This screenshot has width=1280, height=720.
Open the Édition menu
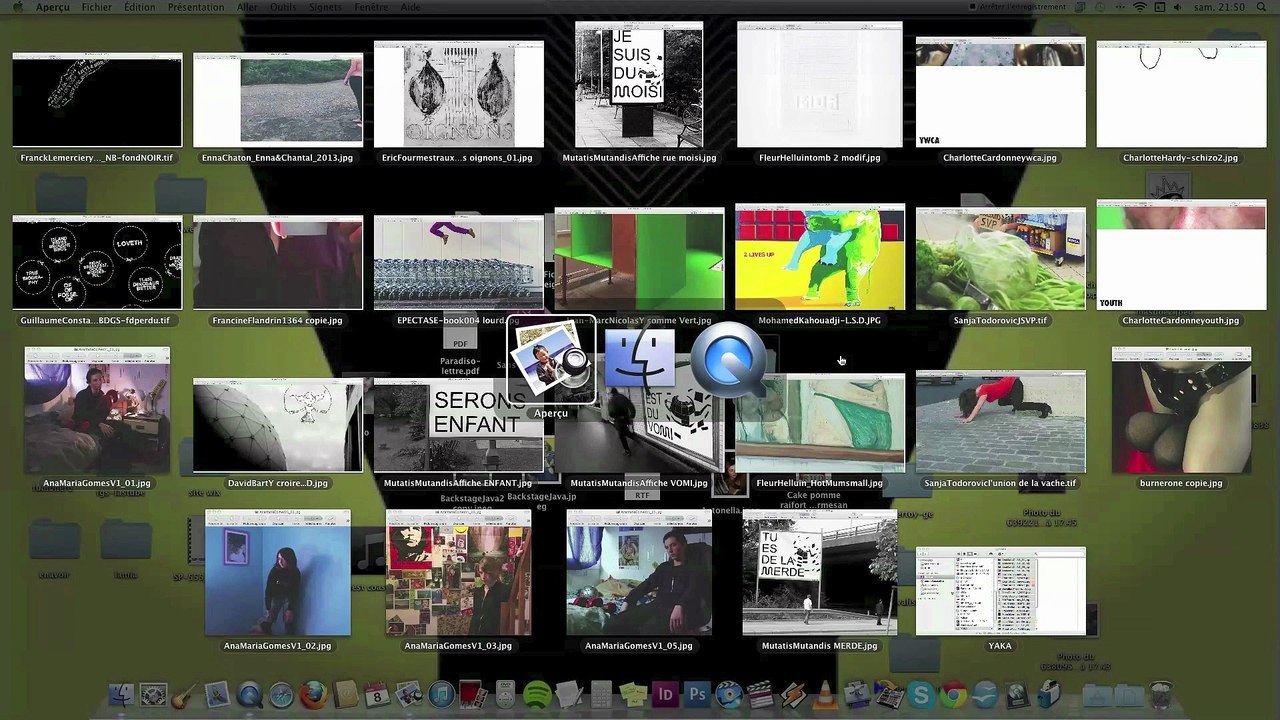tap(140, 7)
